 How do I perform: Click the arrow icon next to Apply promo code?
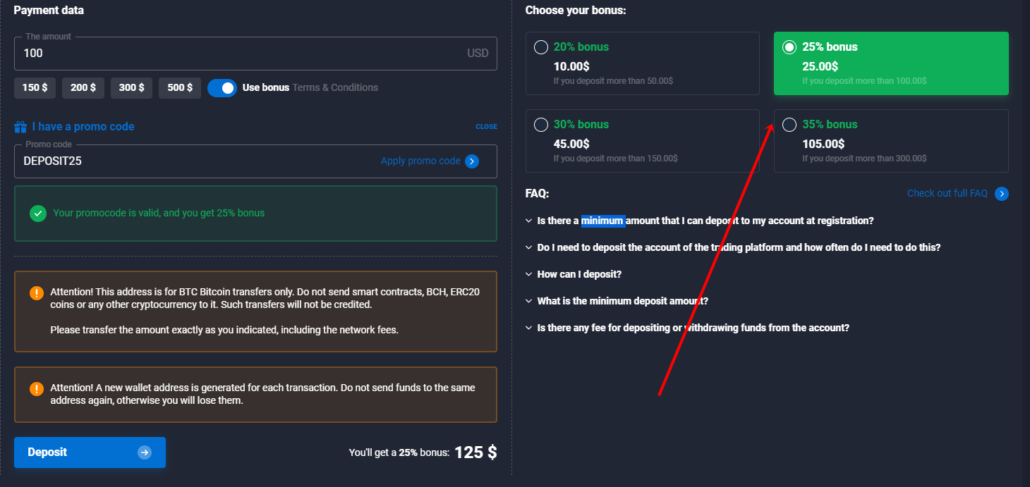point(472,161)
